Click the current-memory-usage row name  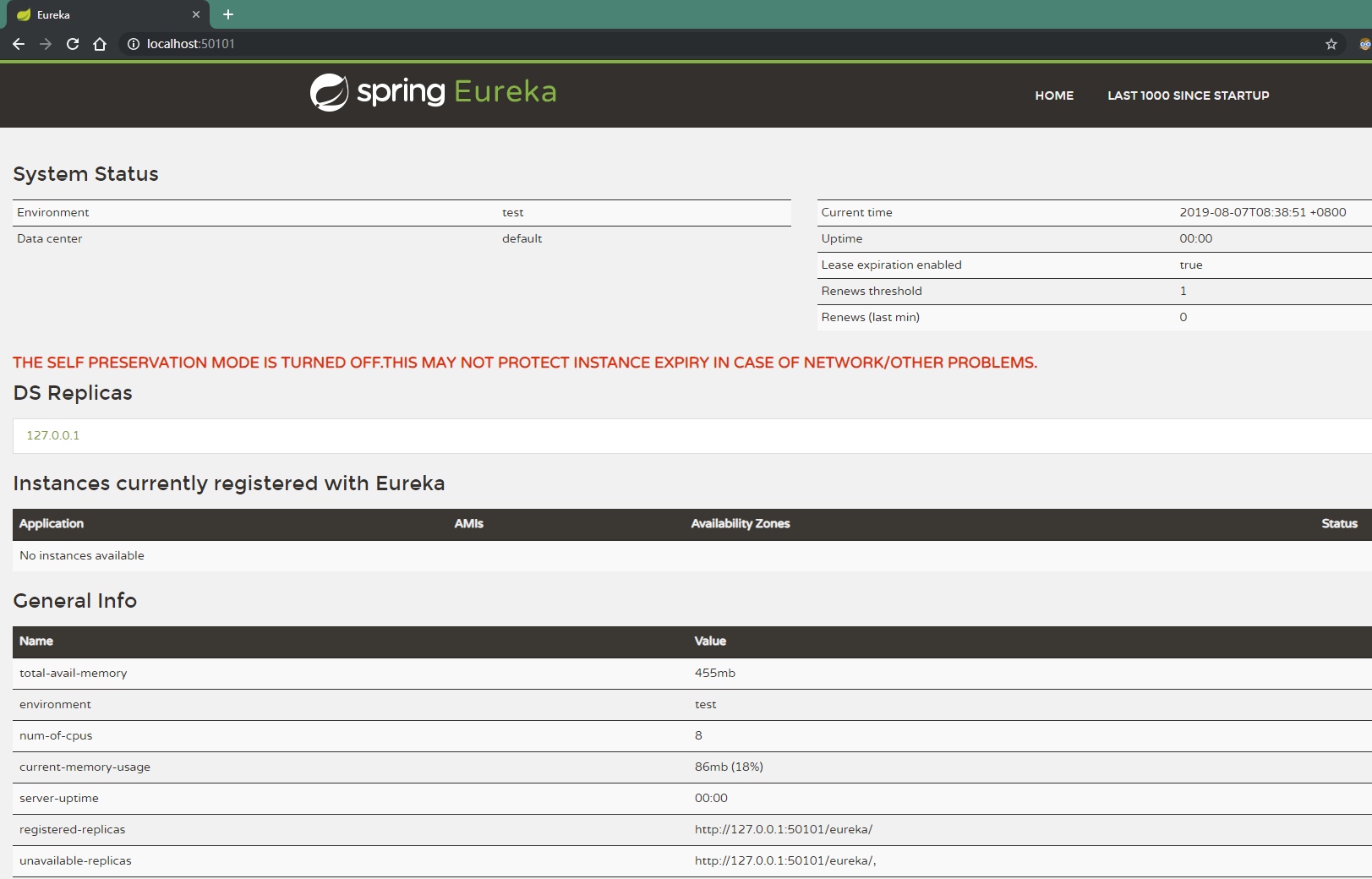coord(85,767)
